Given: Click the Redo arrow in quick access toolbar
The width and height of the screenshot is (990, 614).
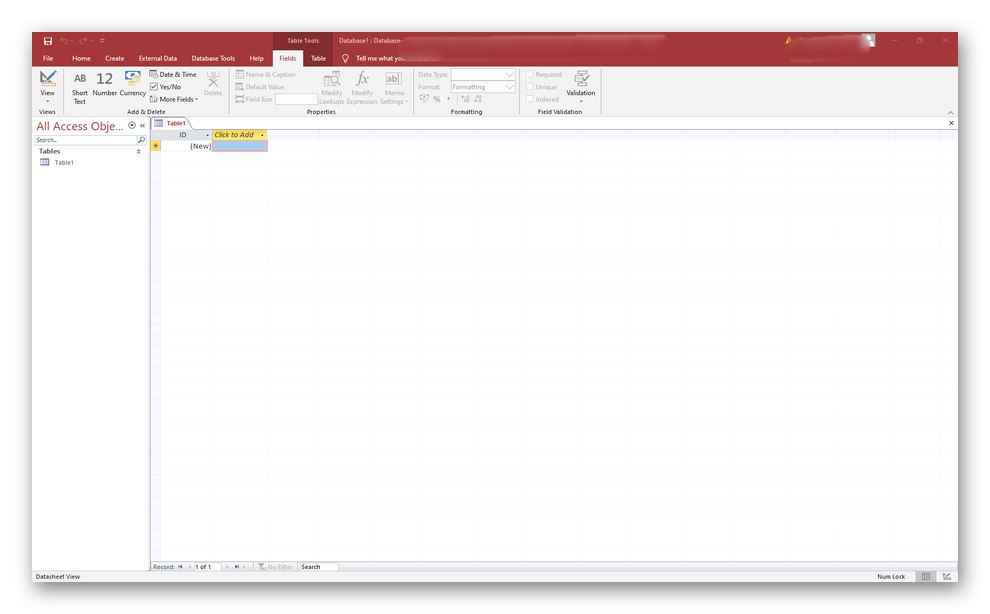Looking at the screenshot, I should pos(83,41).
